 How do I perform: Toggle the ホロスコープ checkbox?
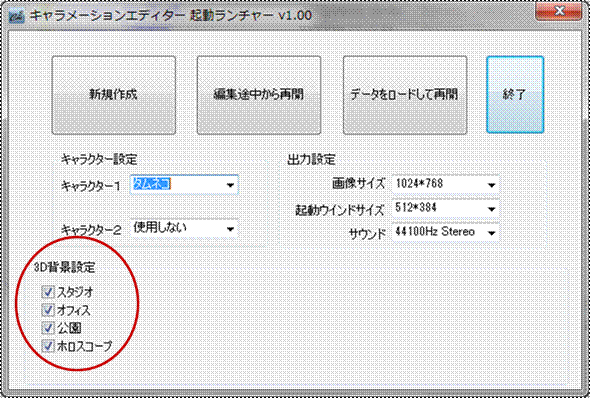click(x=48, y=345)
